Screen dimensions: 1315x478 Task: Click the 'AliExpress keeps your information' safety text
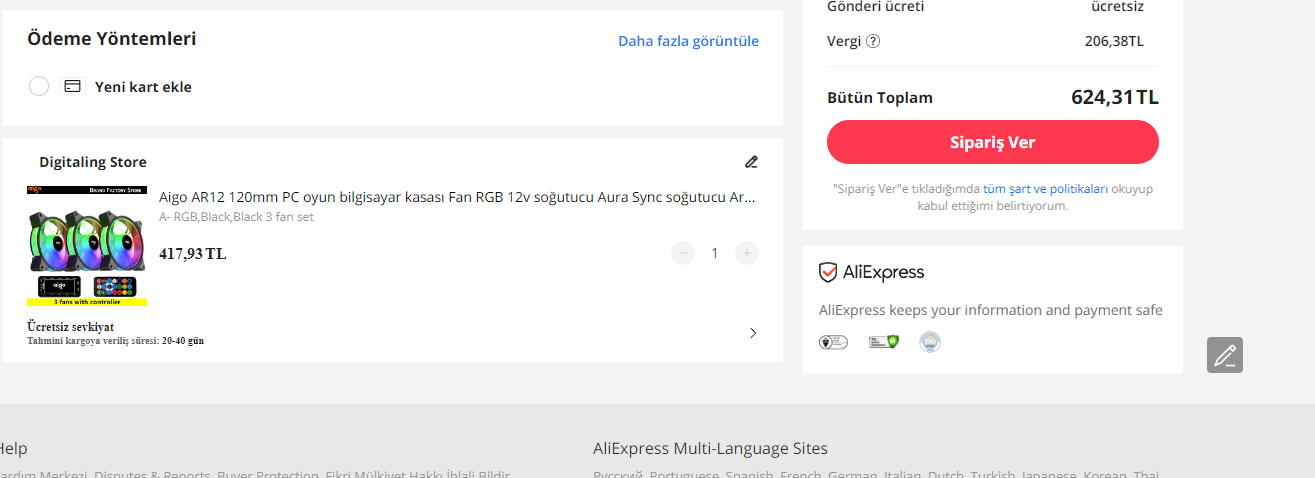click(991, 310)
